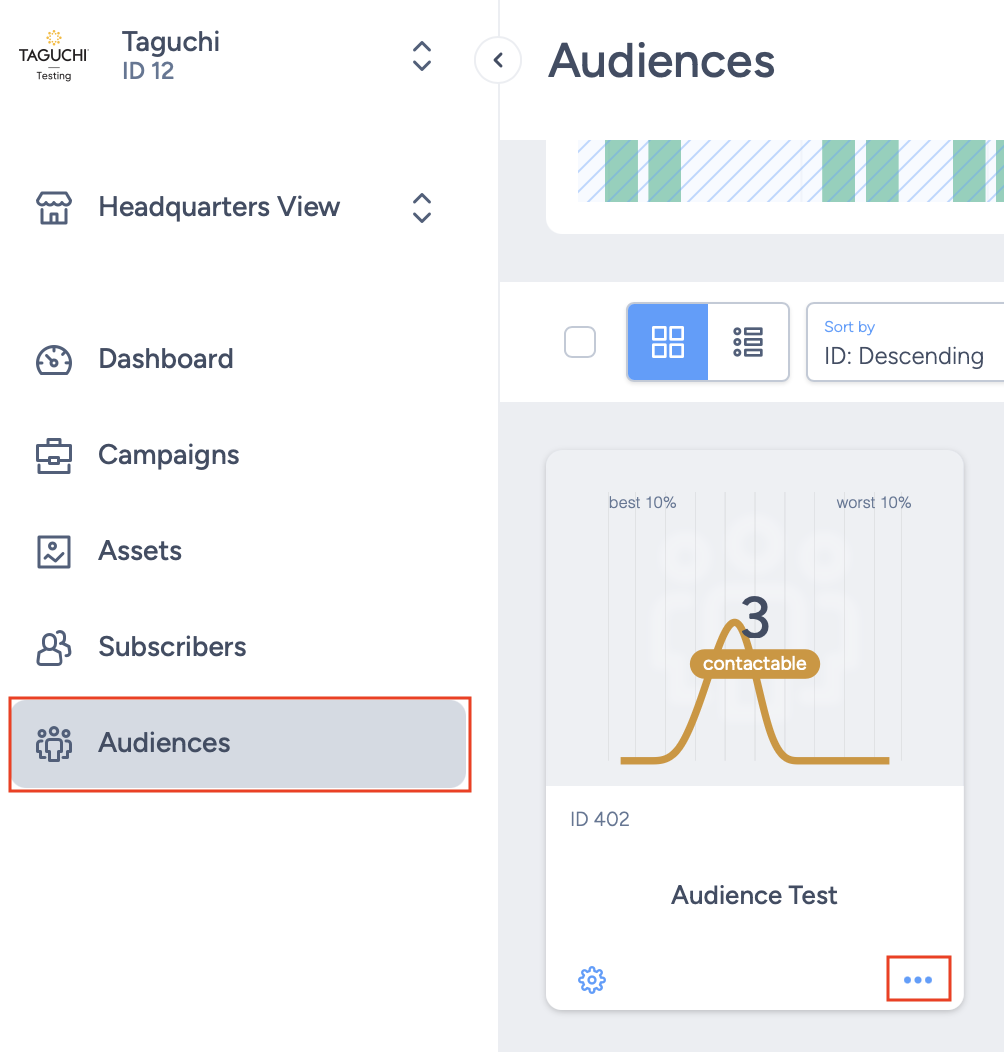Switch to list view layout
Image resolution: width=1004 pixels, height=1052 pixels.
coord(748,341)
